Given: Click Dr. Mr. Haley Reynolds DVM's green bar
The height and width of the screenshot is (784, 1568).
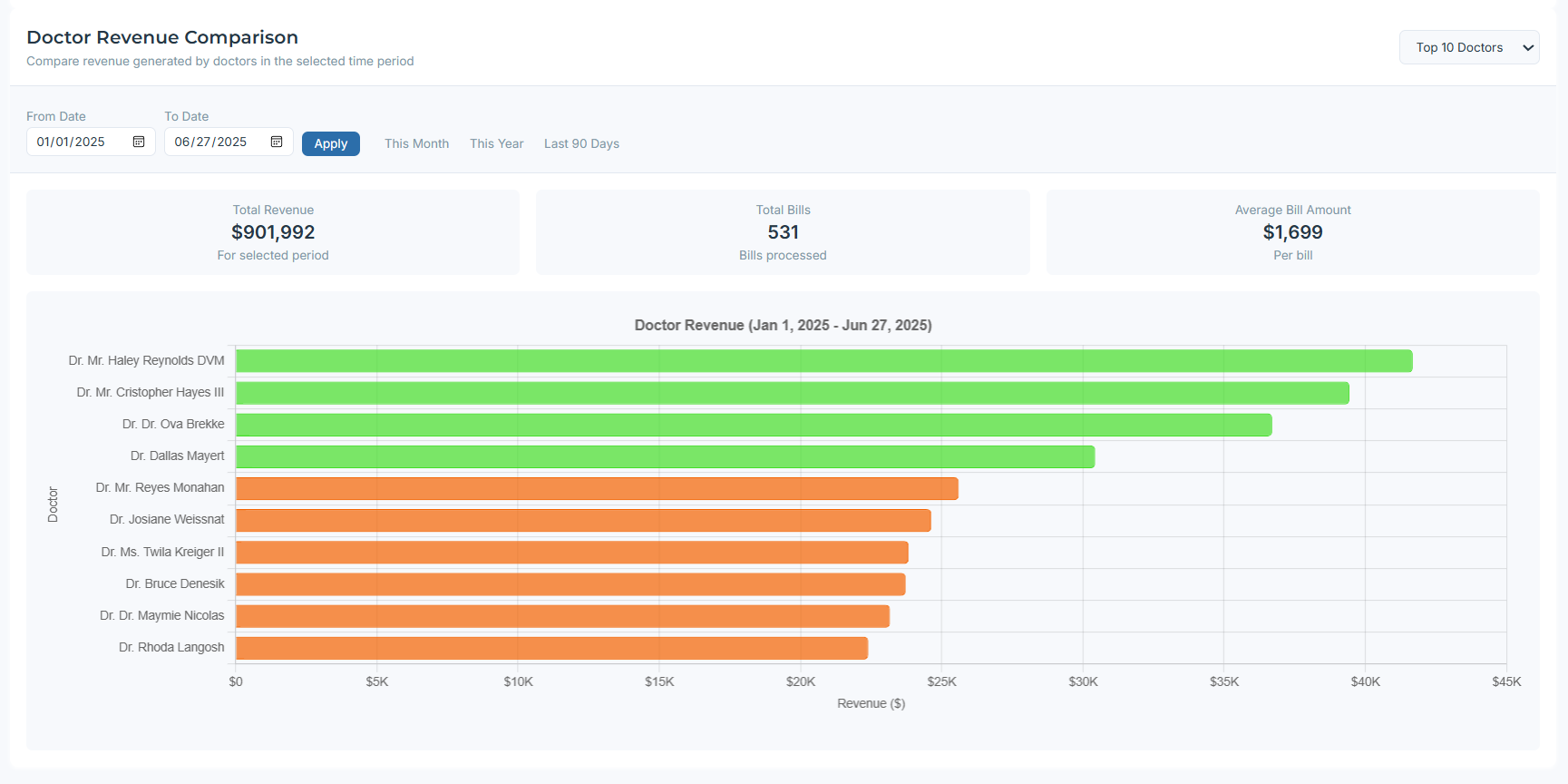Looking at the screenshot, I should pyautogui.click(x=823, y=361).
